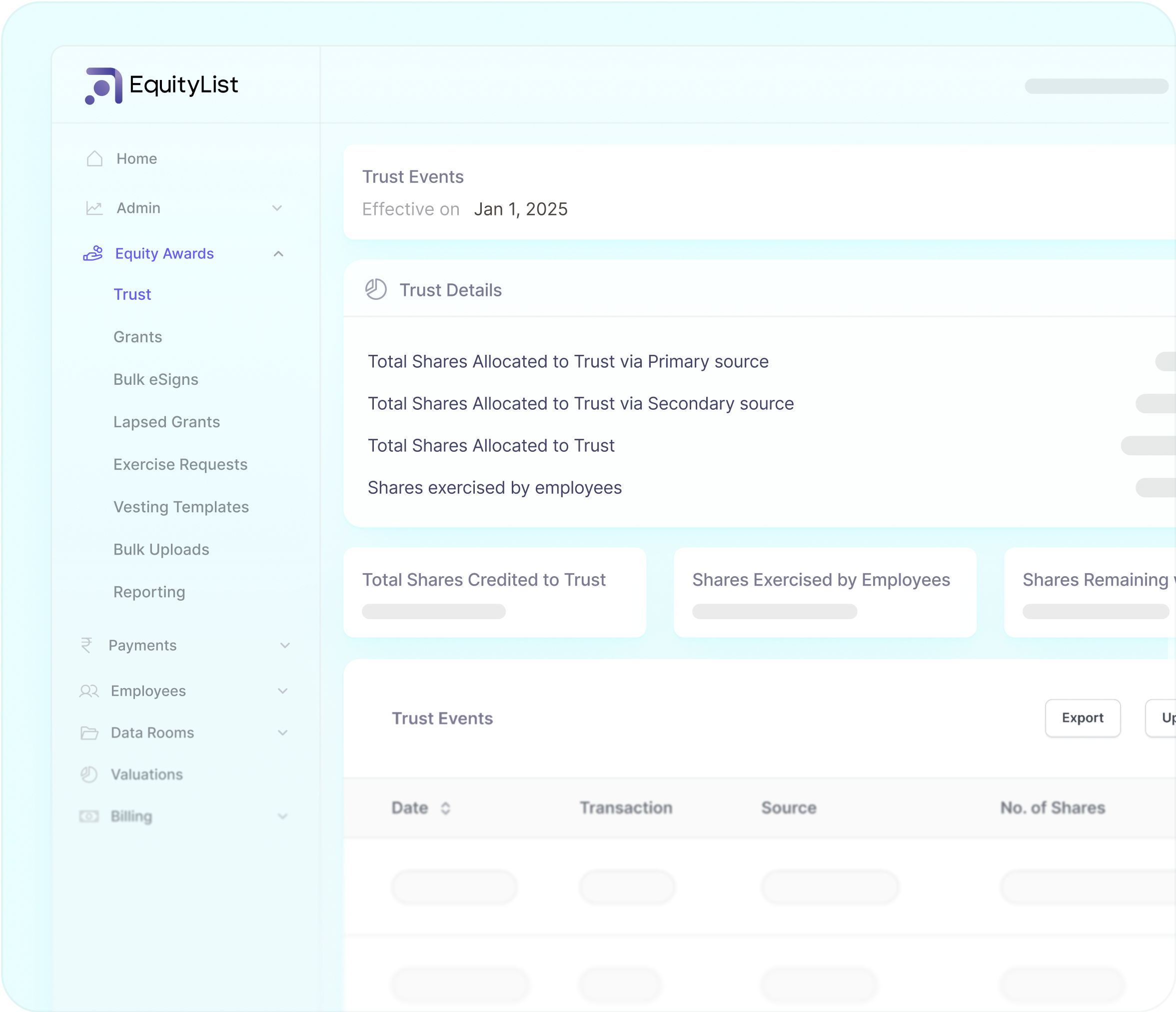
Task: Click the EquityList logo icon
Action: [x=103, y=85]
